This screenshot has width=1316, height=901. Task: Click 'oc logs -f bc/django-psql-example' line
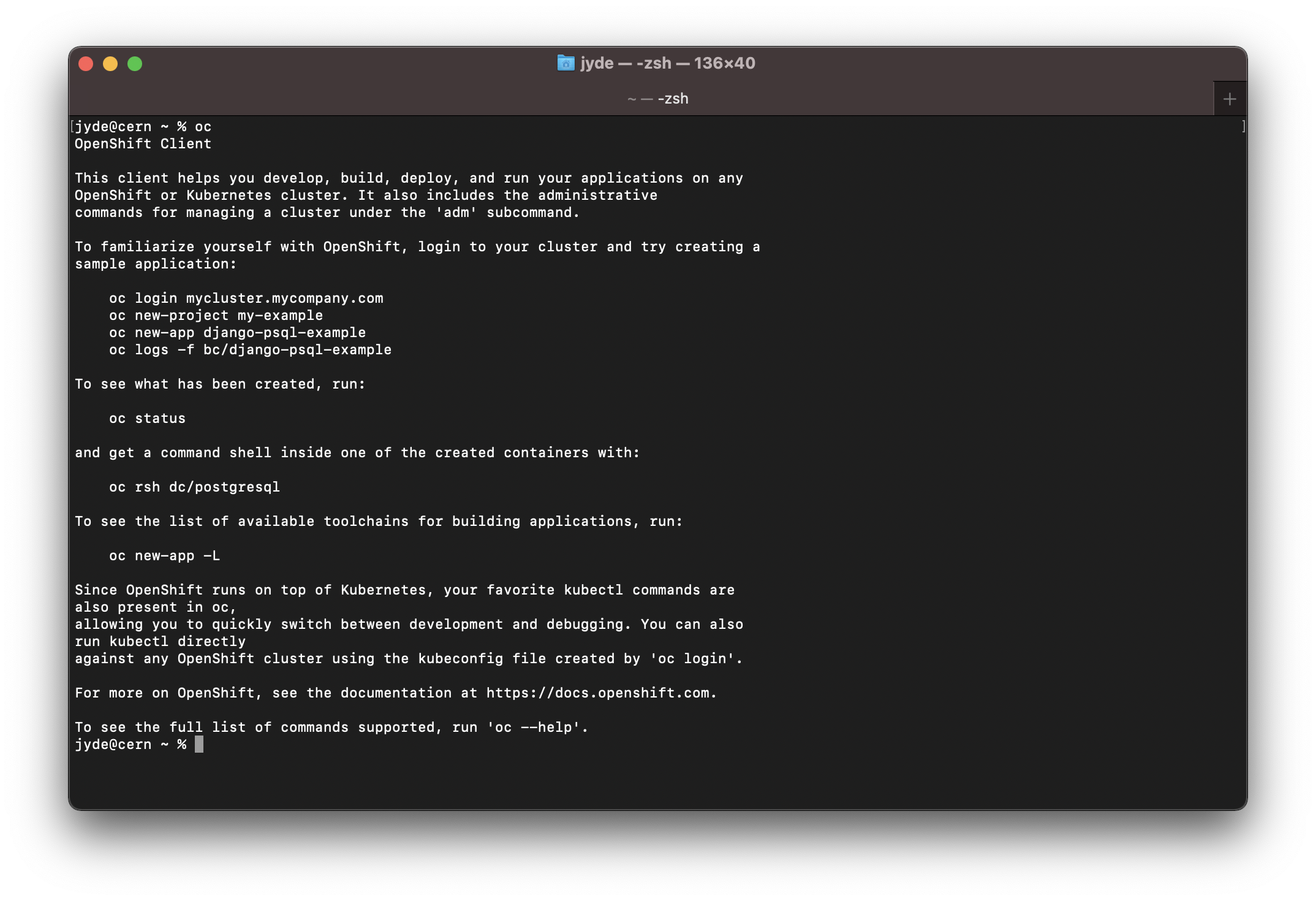[251, 350]
